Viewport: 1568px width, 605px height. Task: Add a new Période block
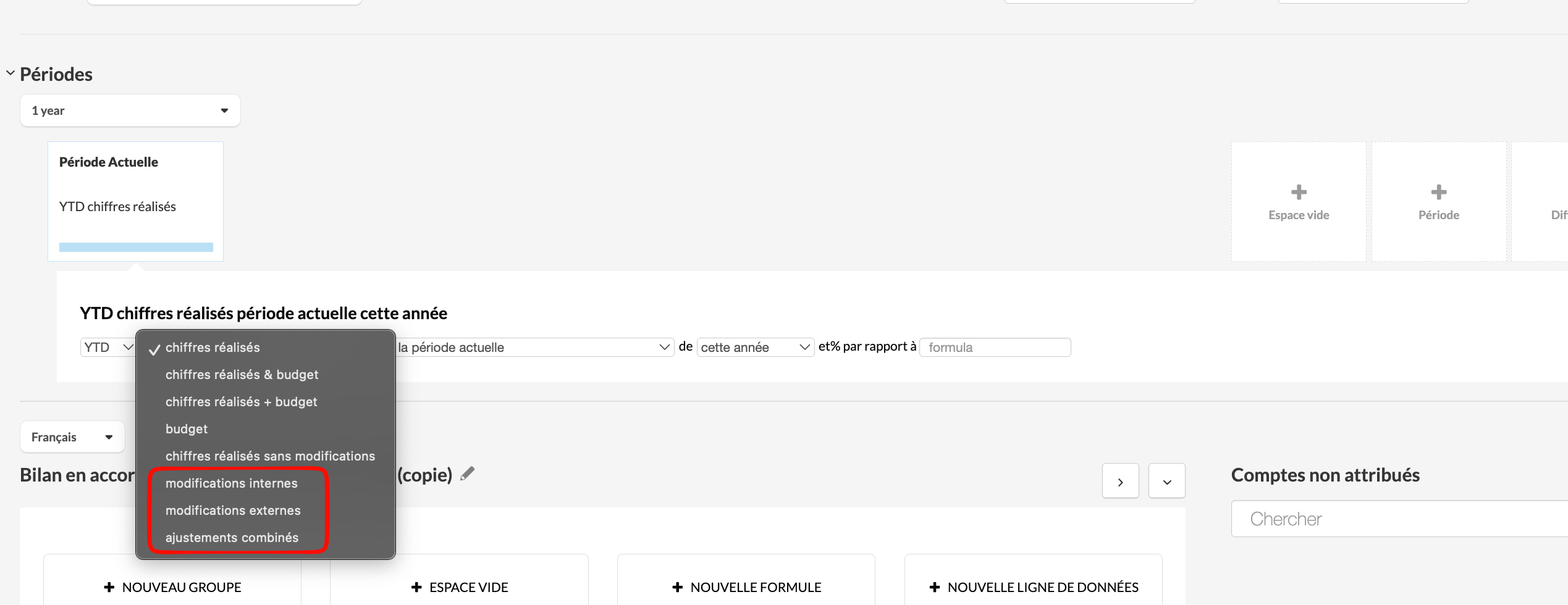[1439, 201]
